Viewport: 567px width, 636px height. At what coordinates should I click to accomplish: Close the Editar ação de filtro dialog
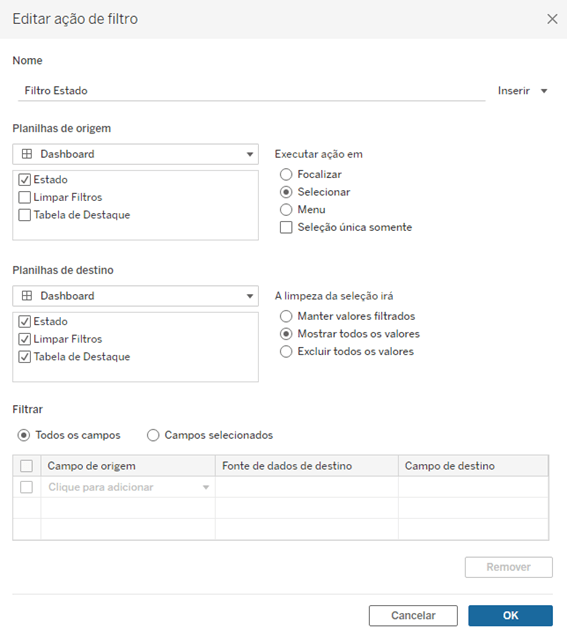tap(552, 19)
